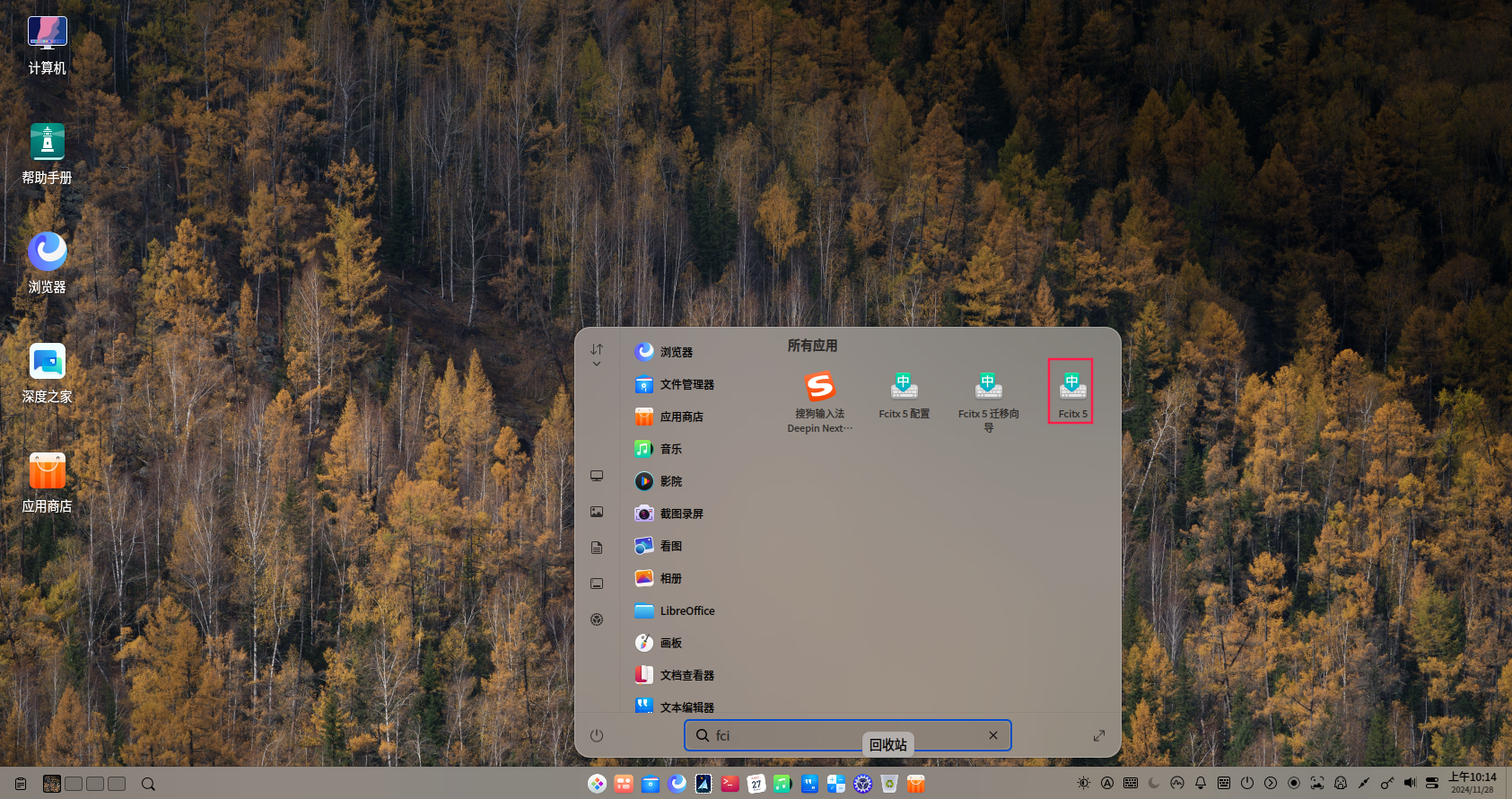Image resolution: width=1512 pixels, height=799 pixels.
Task: Open the taskbar search magnifier
Action: (x=149, y=784)
